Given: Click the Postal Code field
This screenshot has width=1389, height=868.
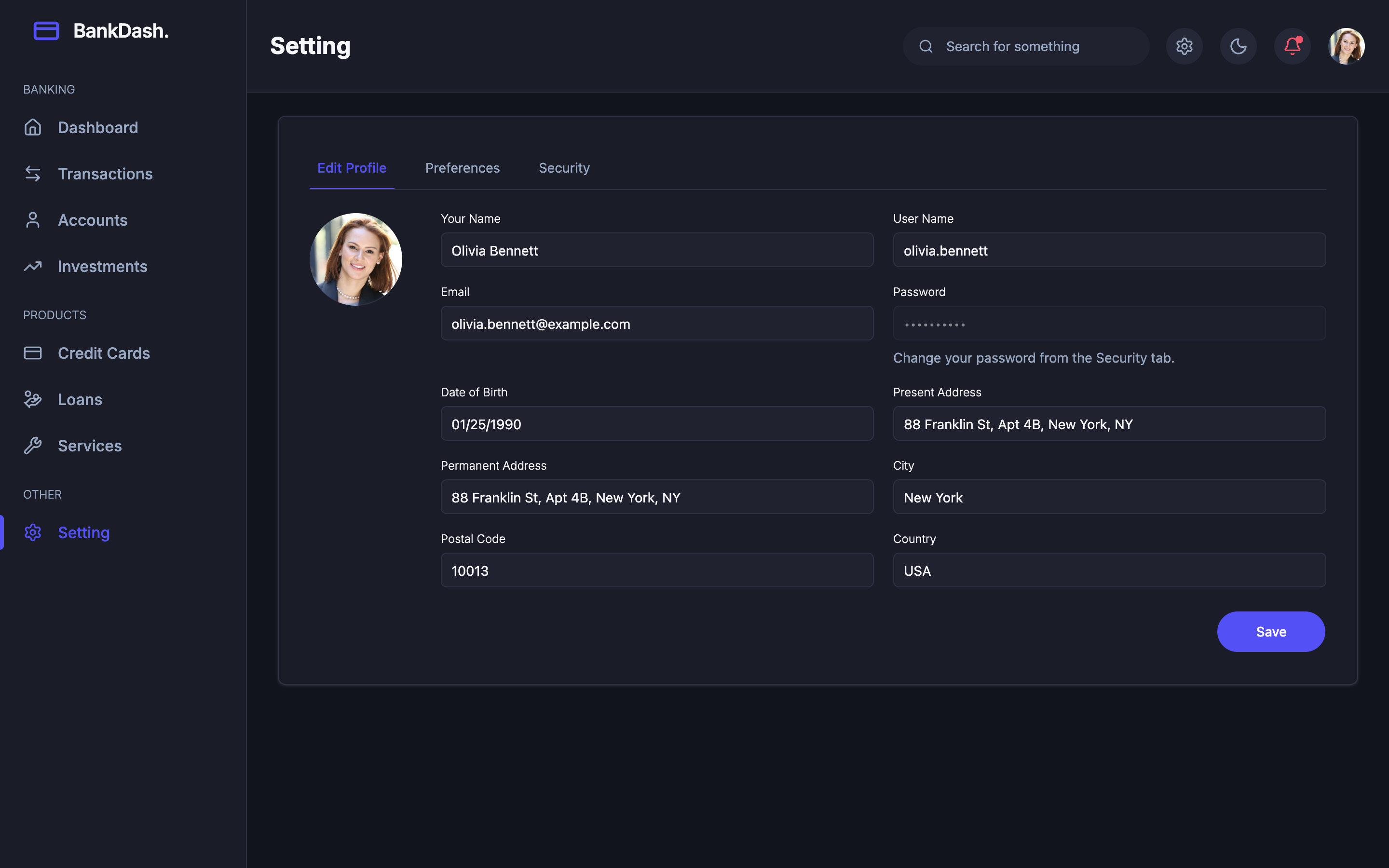Looking at the screenshot, I should pyautogui.click(x=656, y=570).
